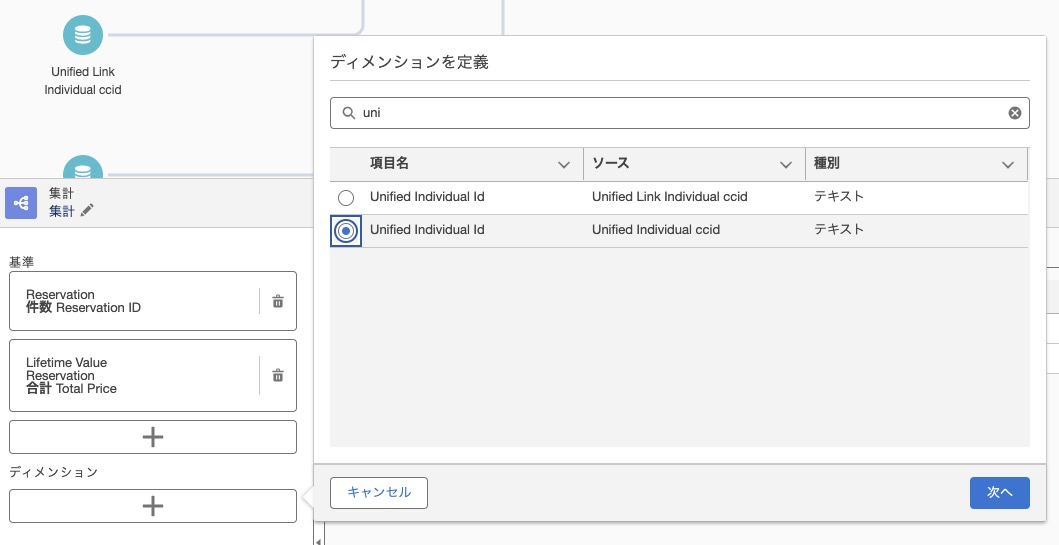Click the aggregate node icon beside 集計
The height and width of the screenshot is (545, 1059).
point(21,203)
